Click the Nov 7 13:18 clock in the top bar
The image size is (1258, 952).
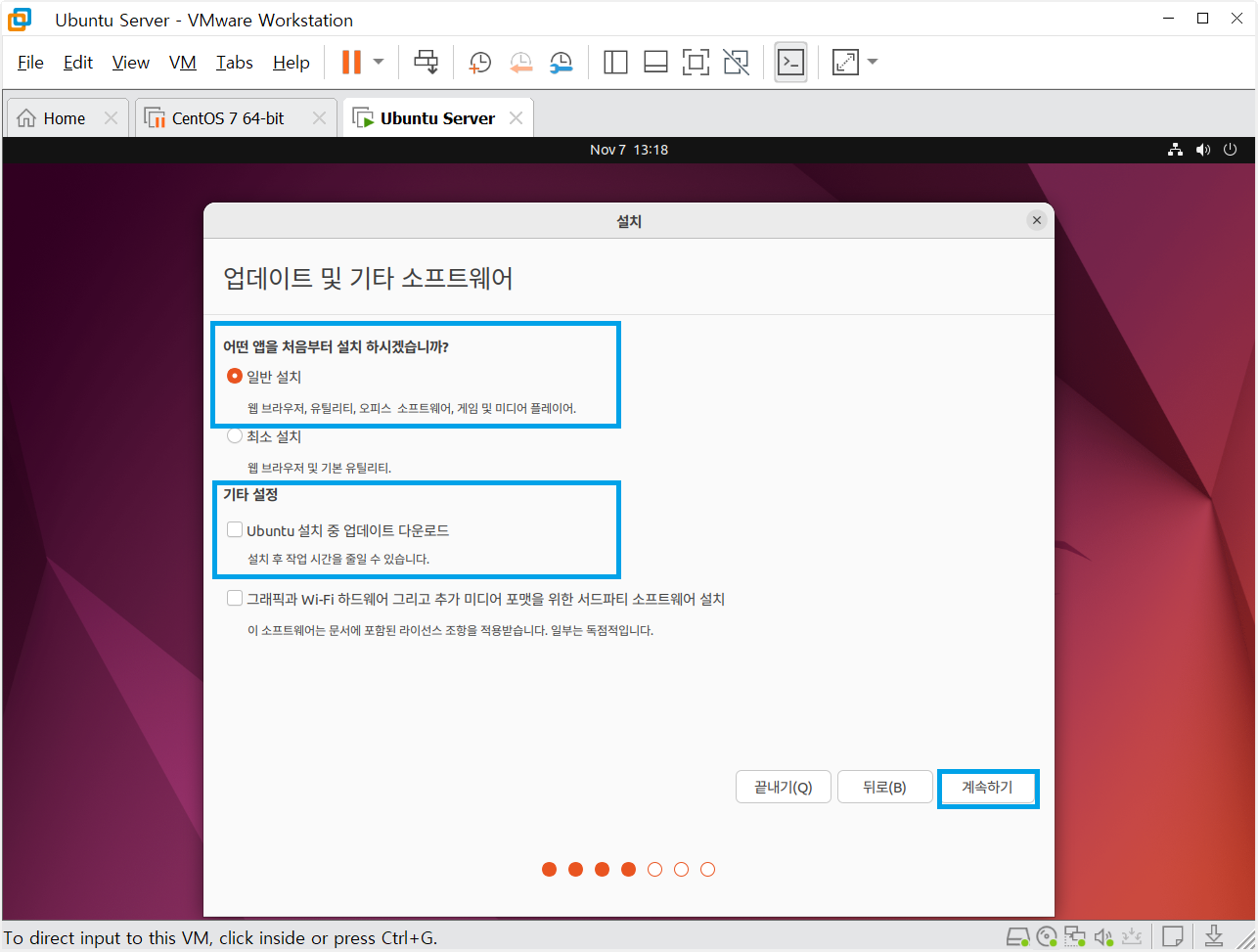point(629,150)
